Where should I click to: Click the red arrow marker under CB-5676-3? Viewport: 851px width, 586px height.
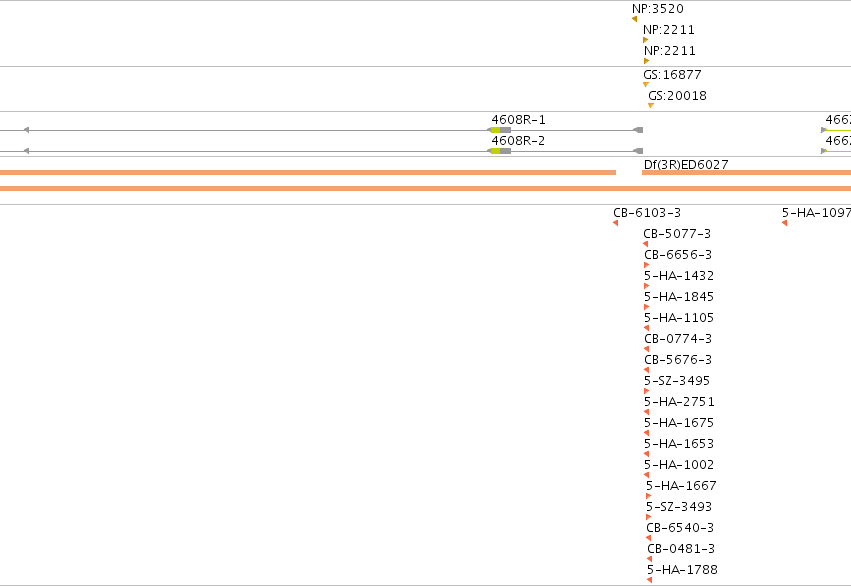coord(646,370)
